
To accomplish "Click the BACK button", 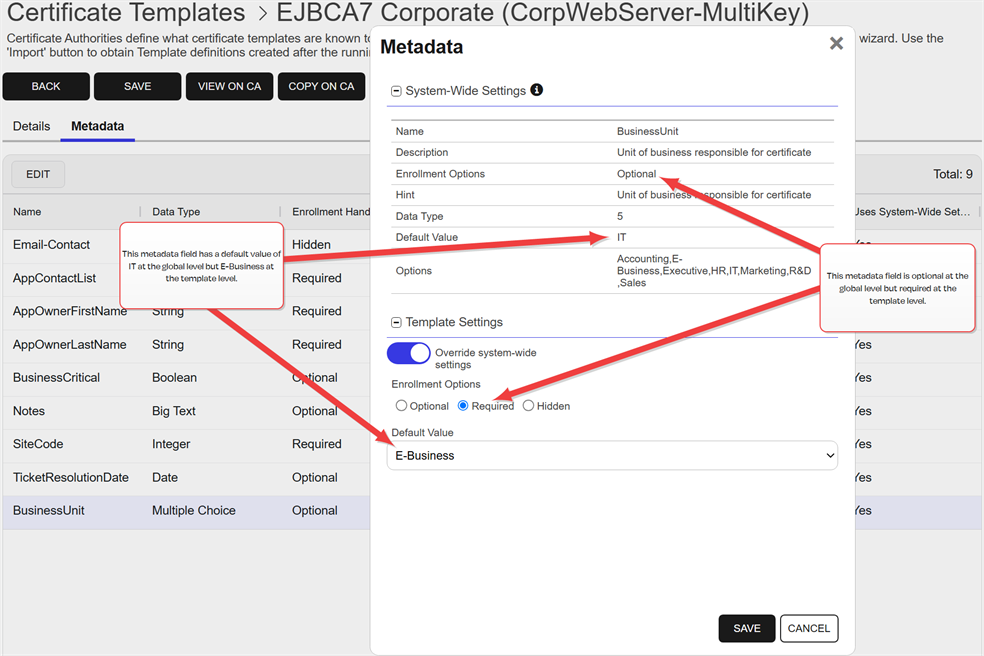I will (46, 87).
